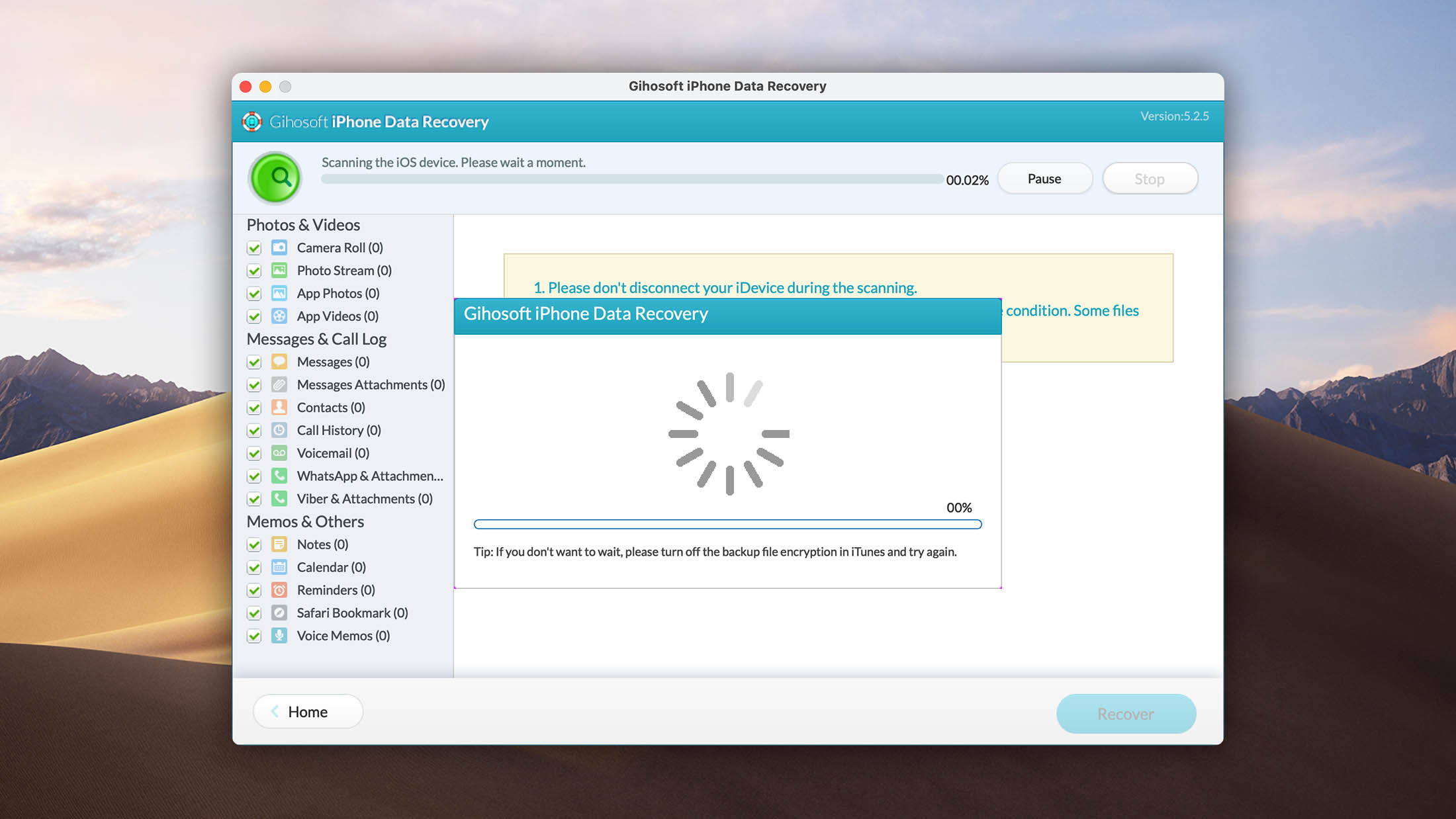
Task: Click the Messages speech bubble icon
Action: point(279,362)
